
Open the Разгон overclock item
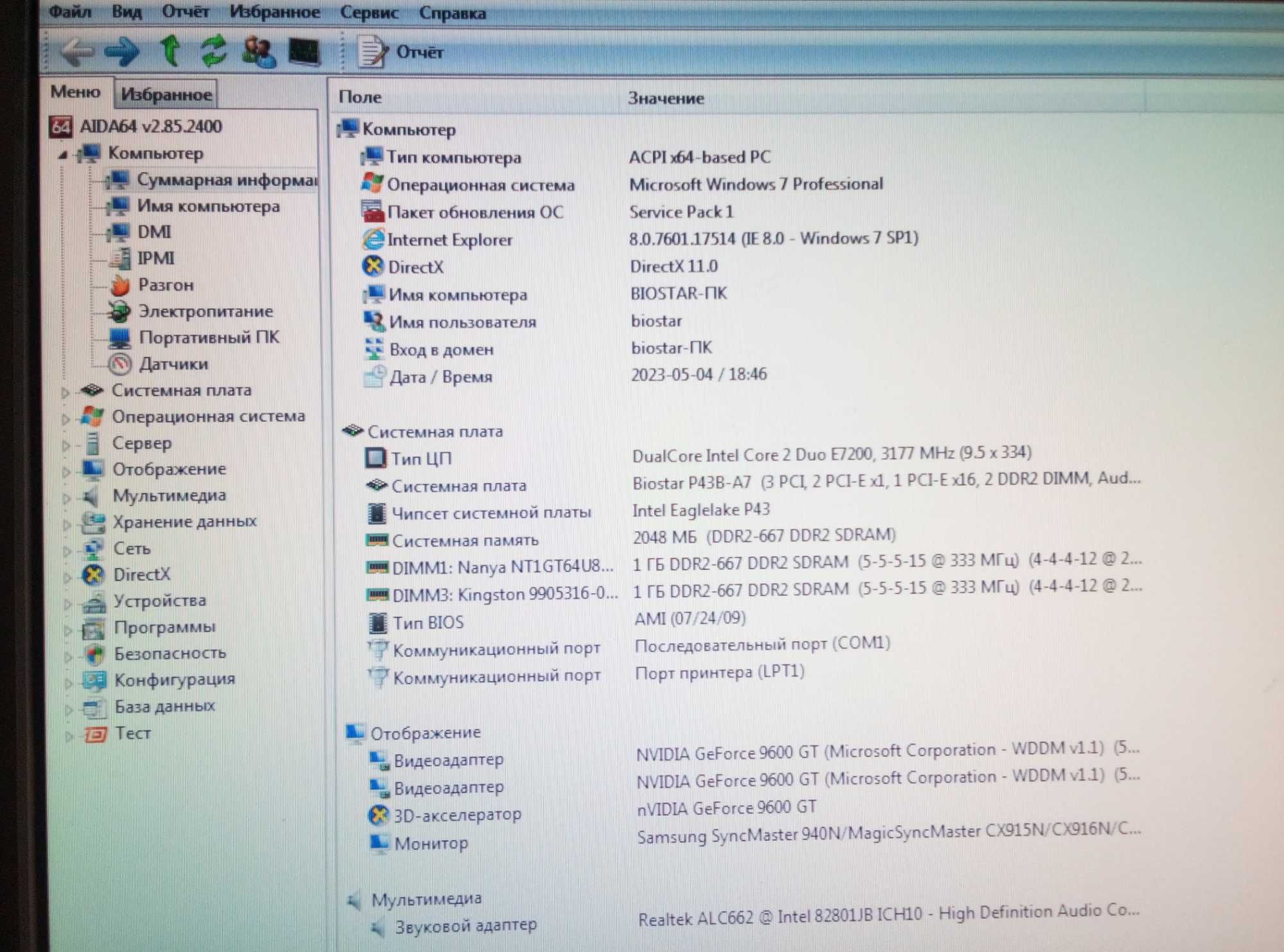166,284
